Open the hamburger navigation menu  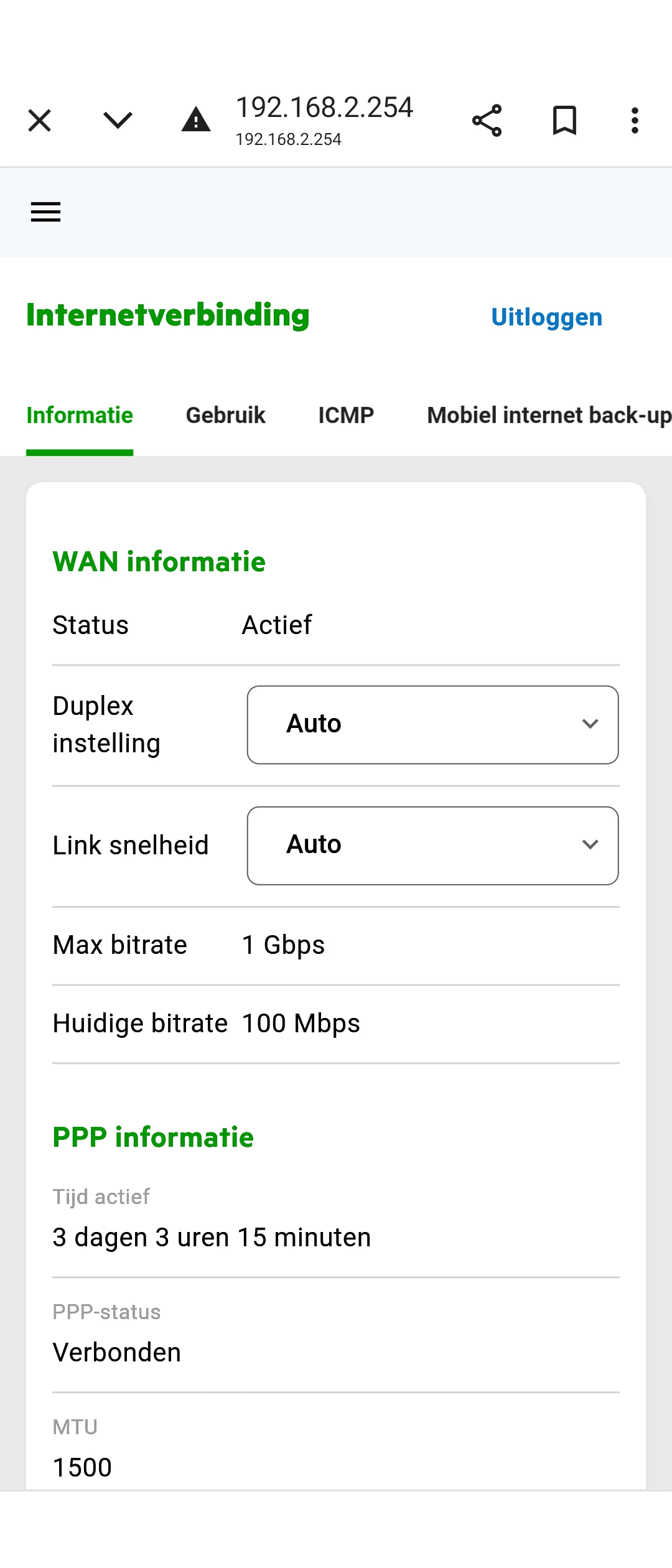46,212
